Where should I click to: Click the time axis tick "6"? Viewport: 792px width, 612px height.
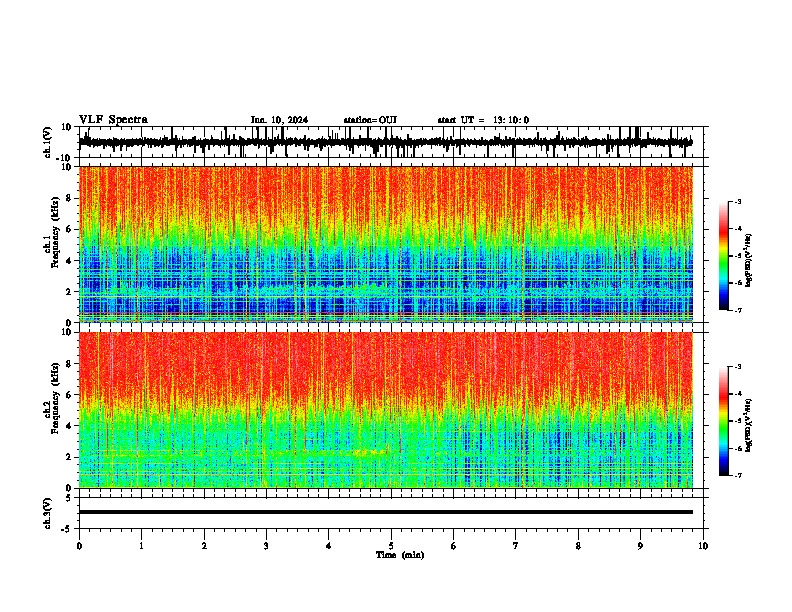(453, 546)
